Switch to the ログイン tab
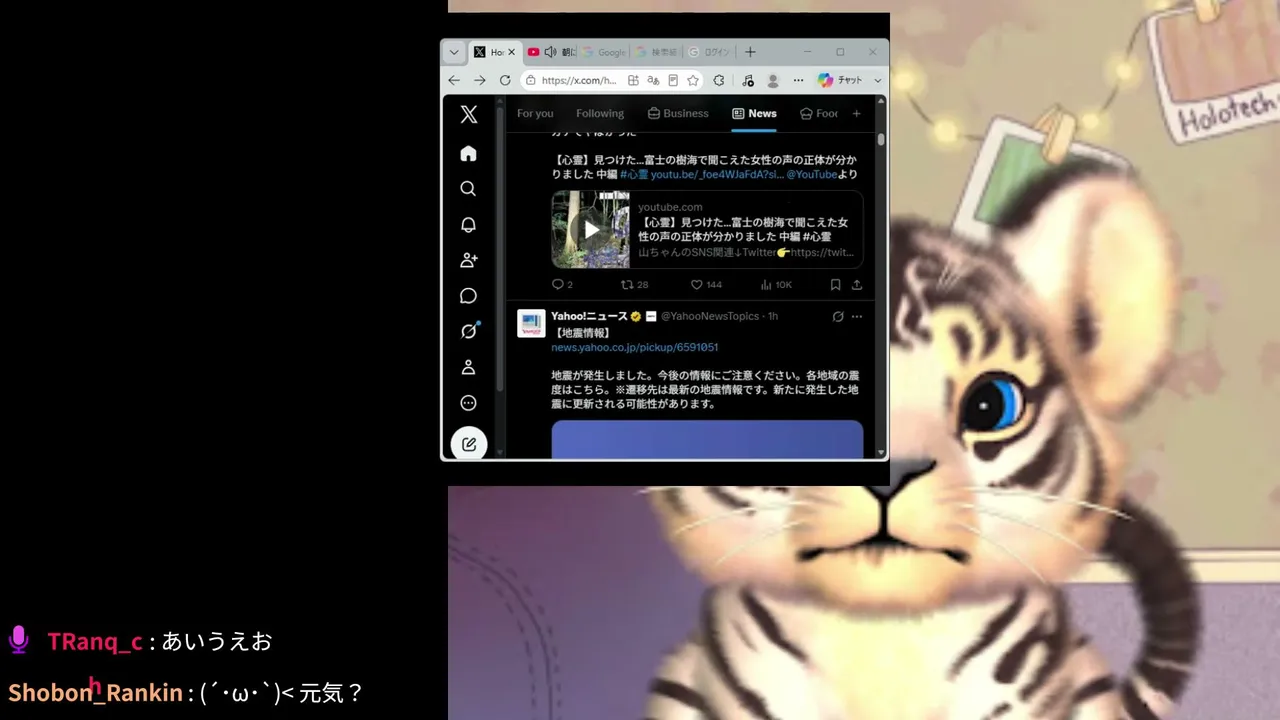Viewport: 1280px width, 720px height. coord(709,52)
